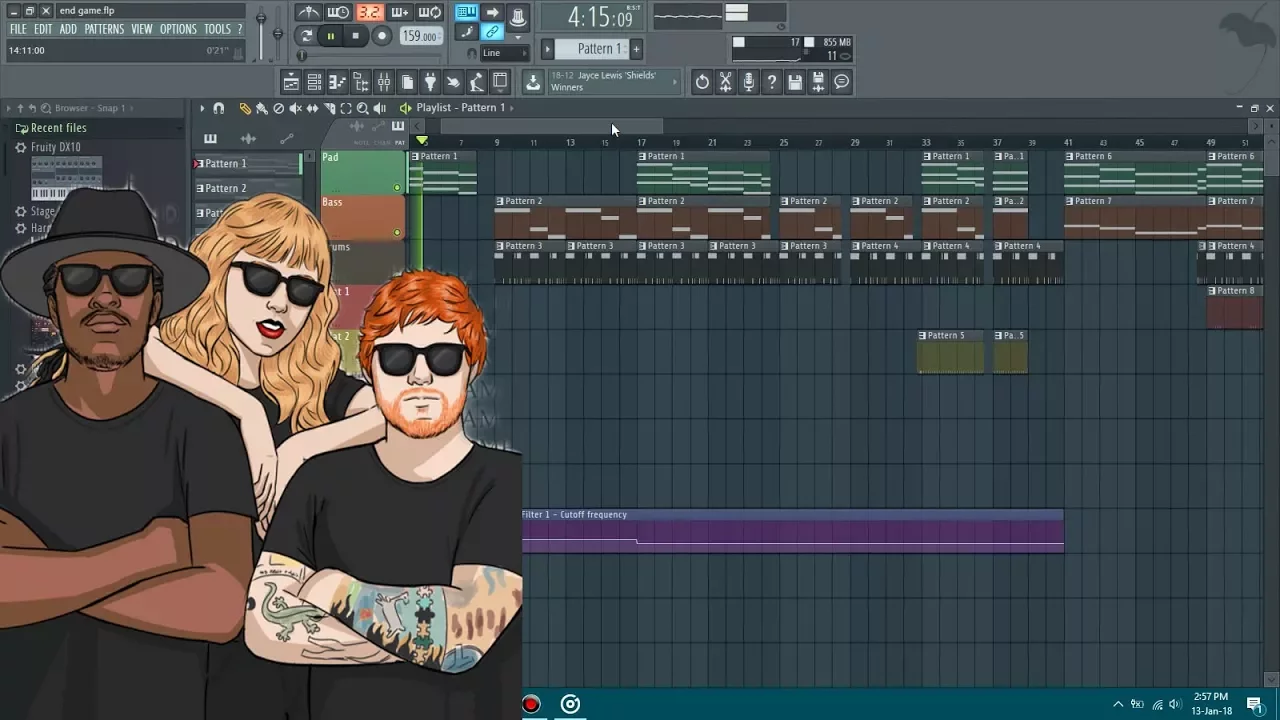Open the ADD menu

click(68, 30)
